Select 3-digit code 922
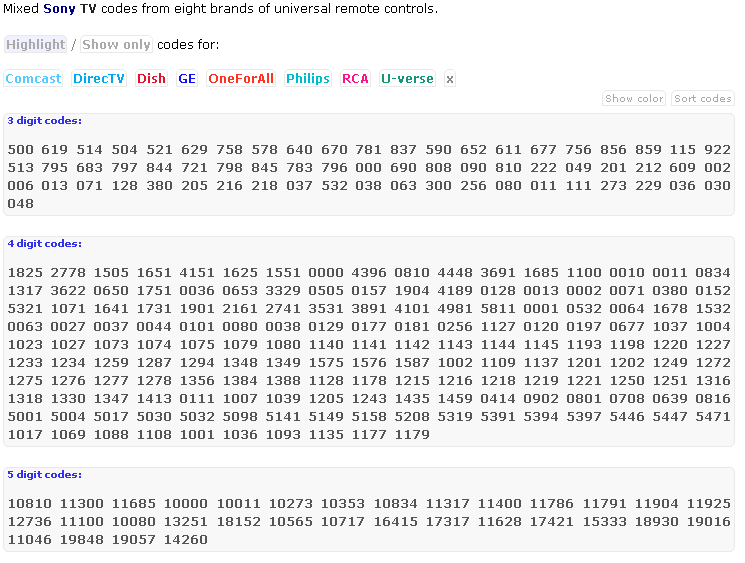 coord(717,150)
